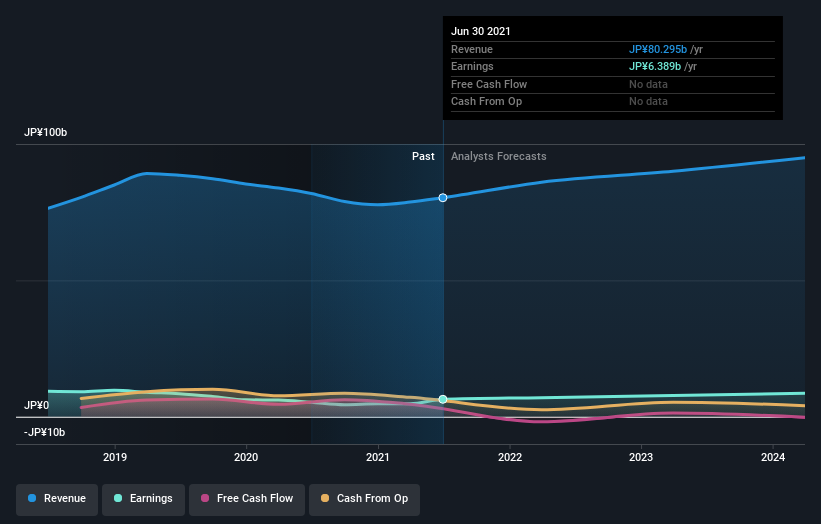Click the Earnings tooltip row label
The image size is (821, 524).
click(472, 66)
